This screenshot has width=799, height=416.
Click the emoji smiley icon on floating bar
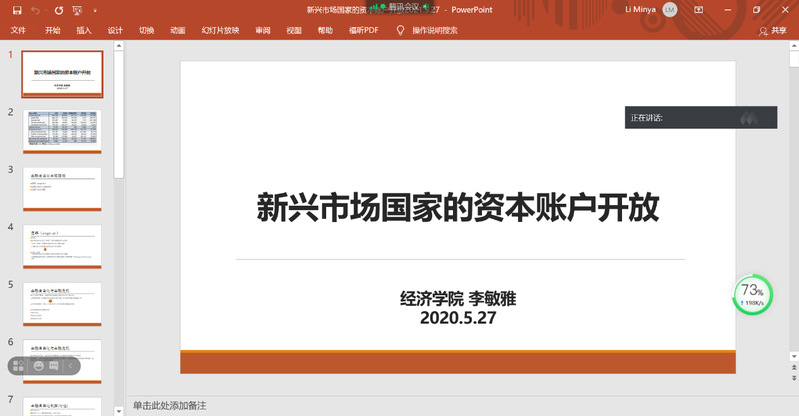coord(39,366)
